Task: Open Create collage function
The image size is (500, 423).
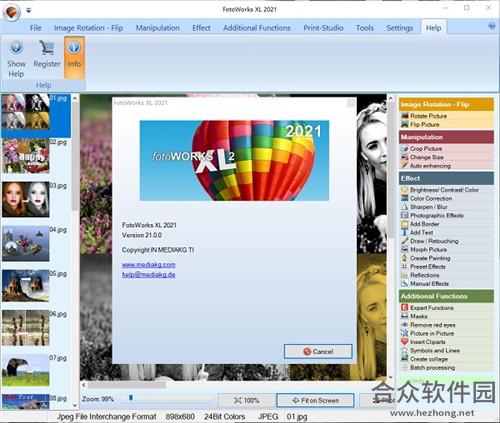Action: [429, 359]
